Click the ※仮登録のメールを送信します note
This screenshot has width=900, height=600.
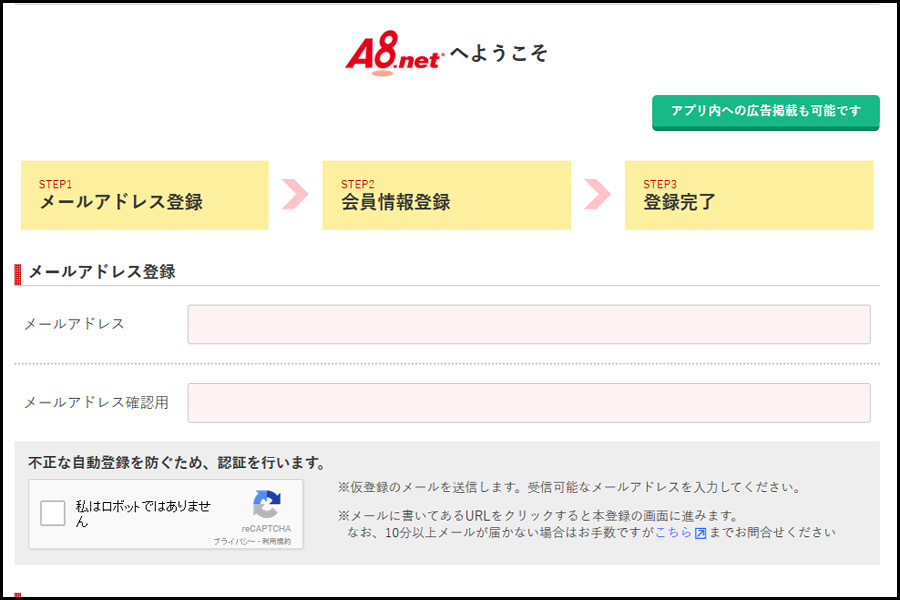[569, 487]
